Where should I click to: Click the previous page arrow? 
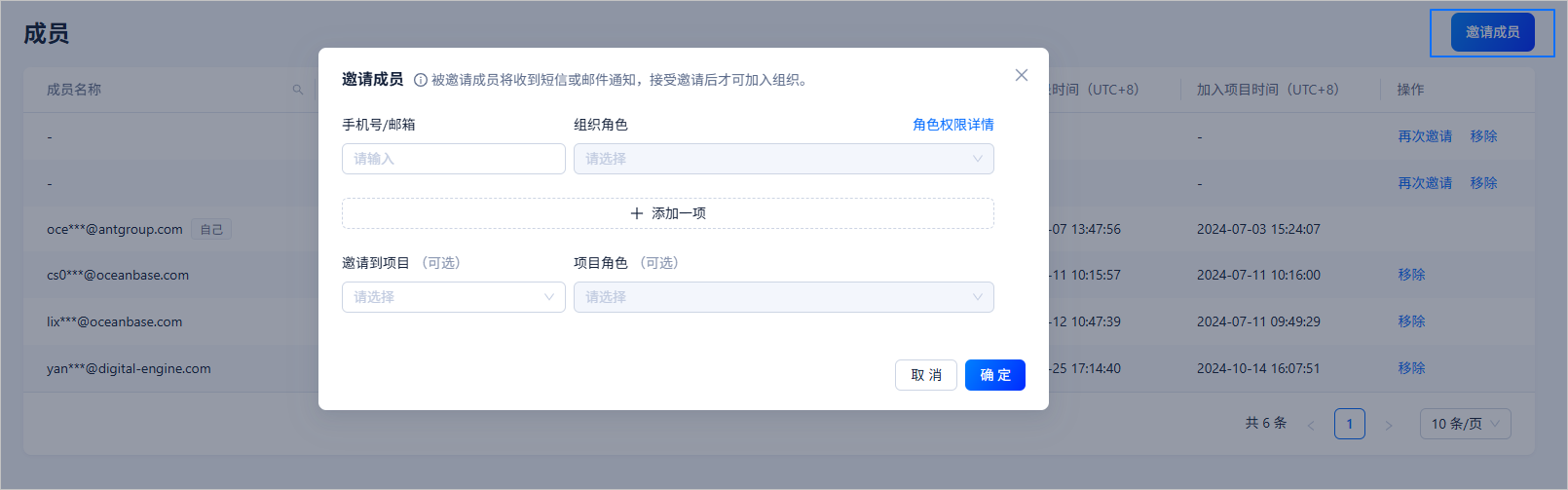tap(1311, 425)
